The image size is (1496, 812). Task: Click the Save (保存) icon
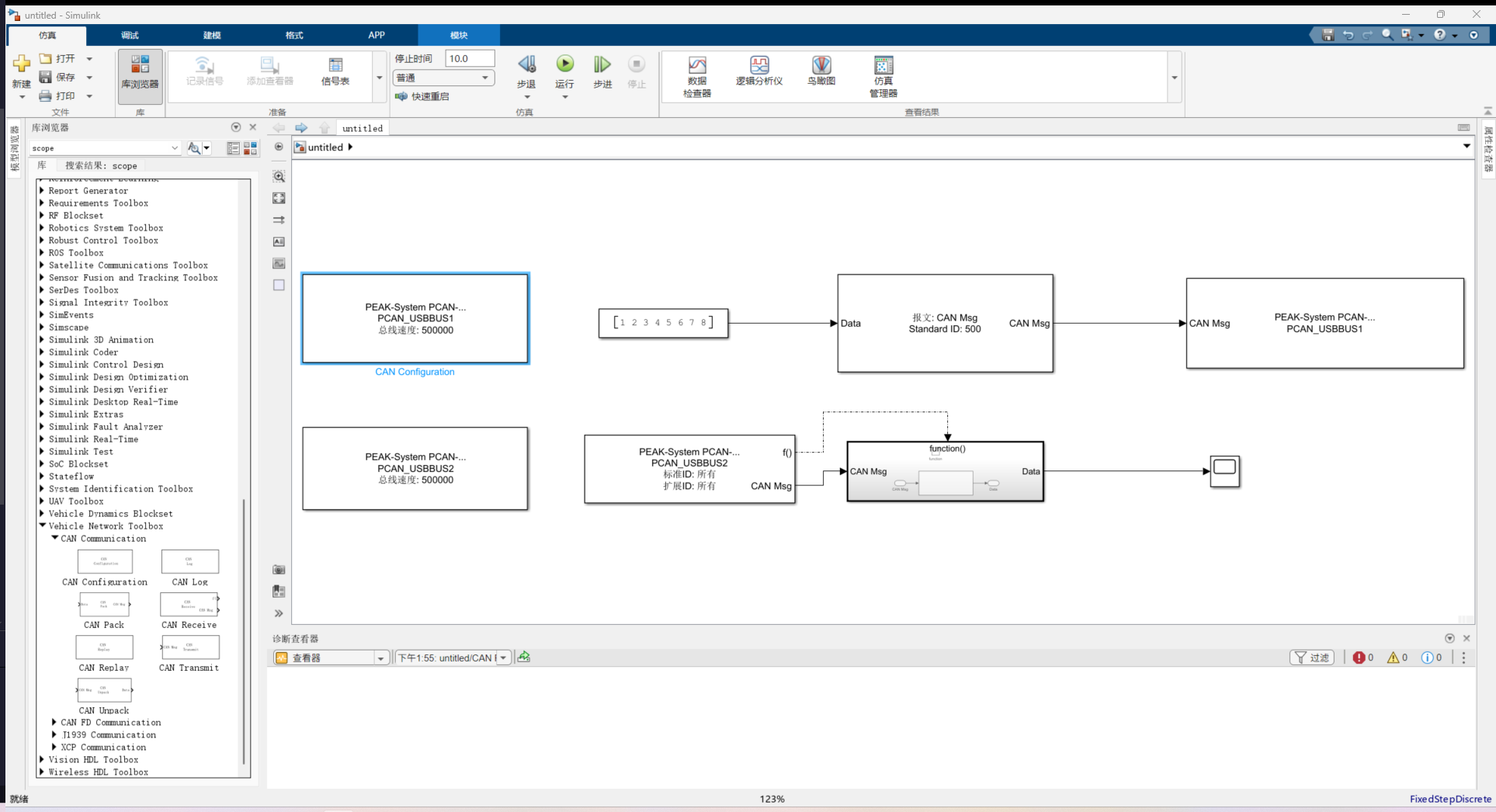click(x=46, y=77)
